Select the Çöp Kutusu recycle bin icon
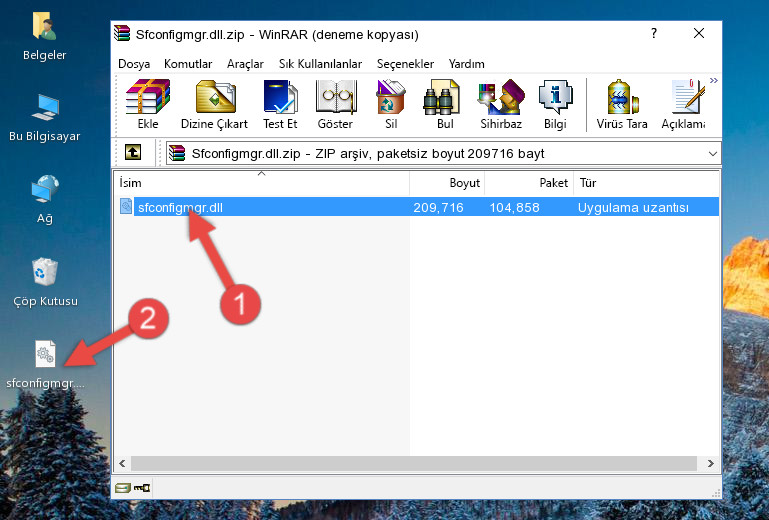The width and height of the screenshot is (769, 520). click(45, 283)
